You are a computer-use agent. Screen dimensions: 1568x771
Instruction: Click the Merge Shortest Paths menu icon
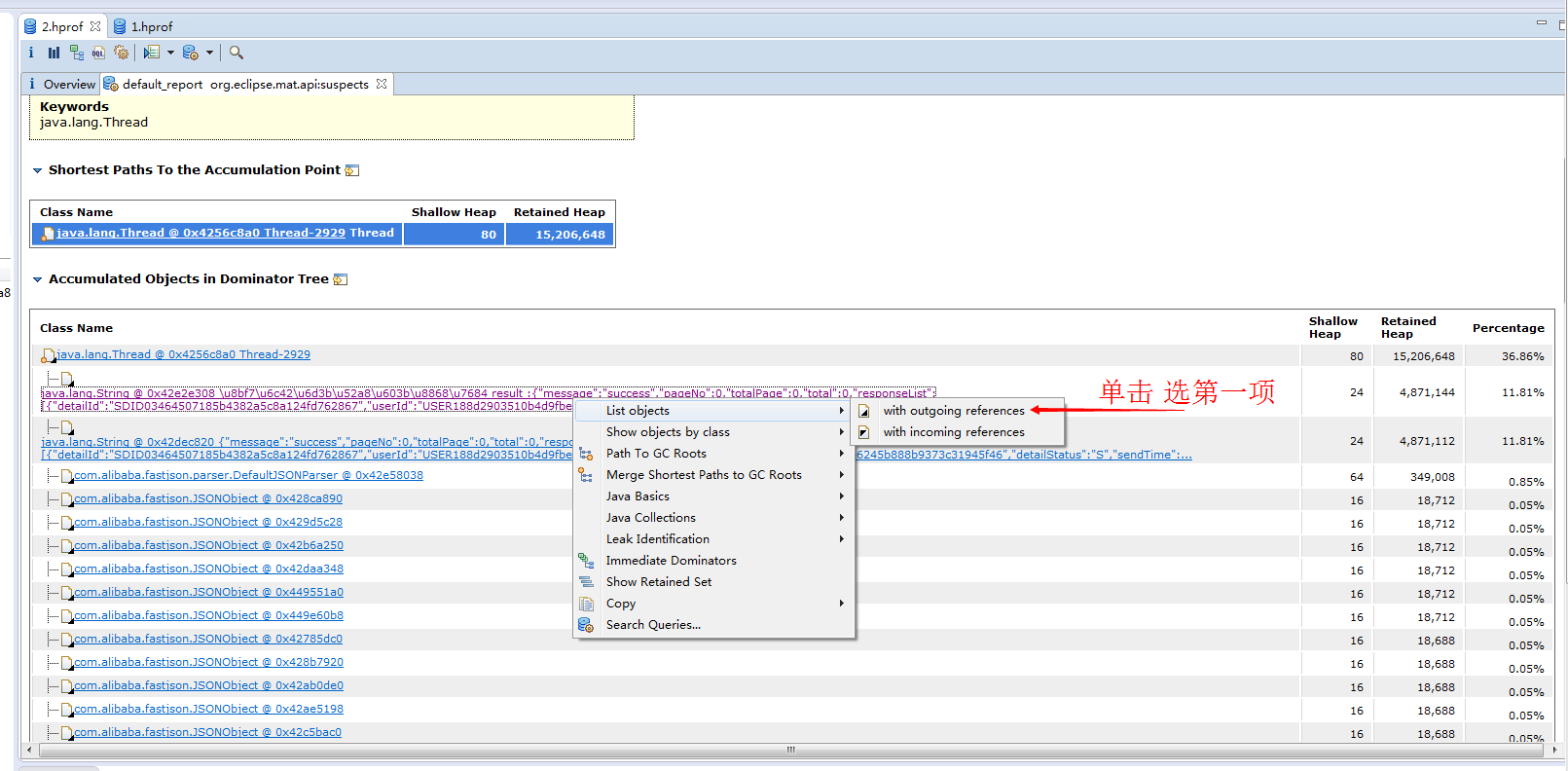coord(586,475)
